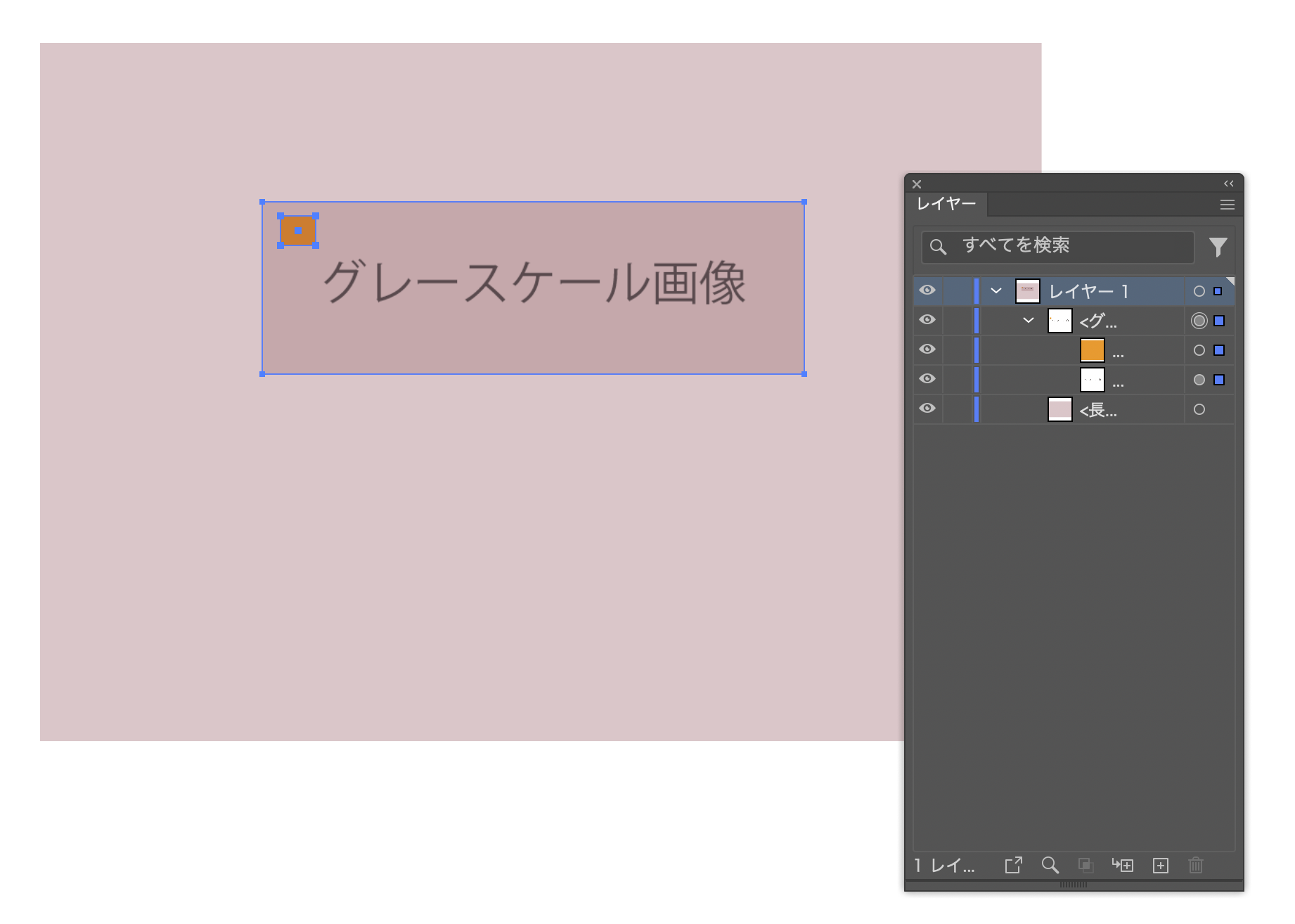Click the blue selection square of the orange layer
The image size is (1295, 924).
tap(1220, 349)
